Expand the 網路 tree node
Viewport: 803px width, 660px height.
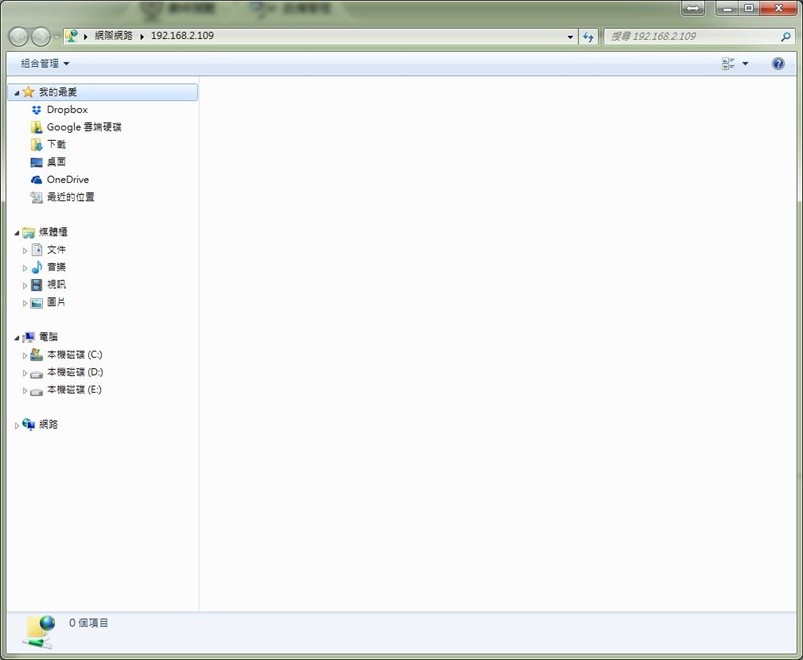pyautogui.click(x=16, y=425)
